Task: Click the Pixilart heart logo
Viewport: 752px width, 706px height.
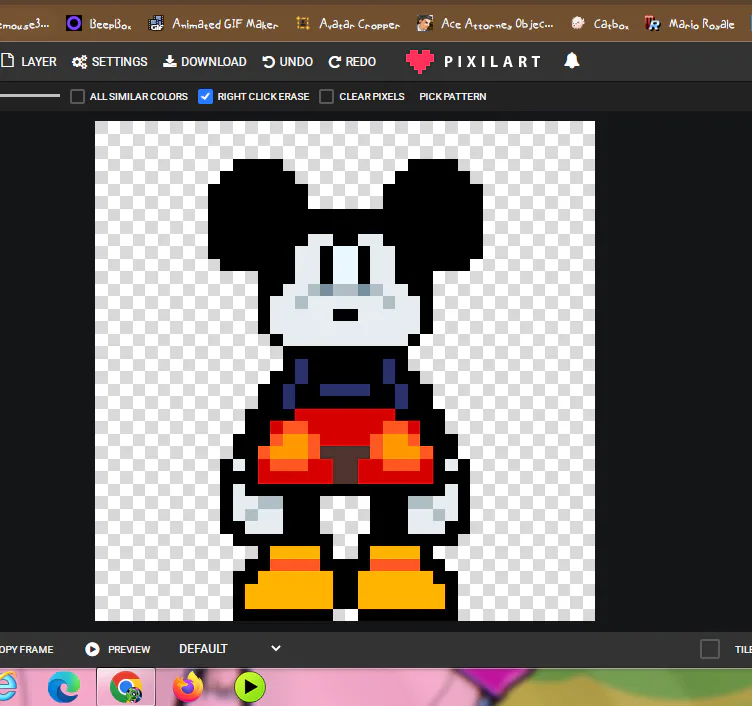Action: click(x=420, y=61)
